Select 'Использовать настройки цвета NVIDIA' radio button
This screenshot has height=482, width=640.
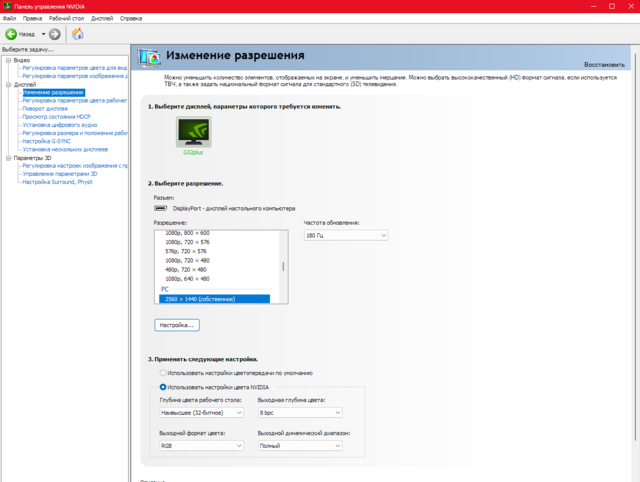[164, 386]
